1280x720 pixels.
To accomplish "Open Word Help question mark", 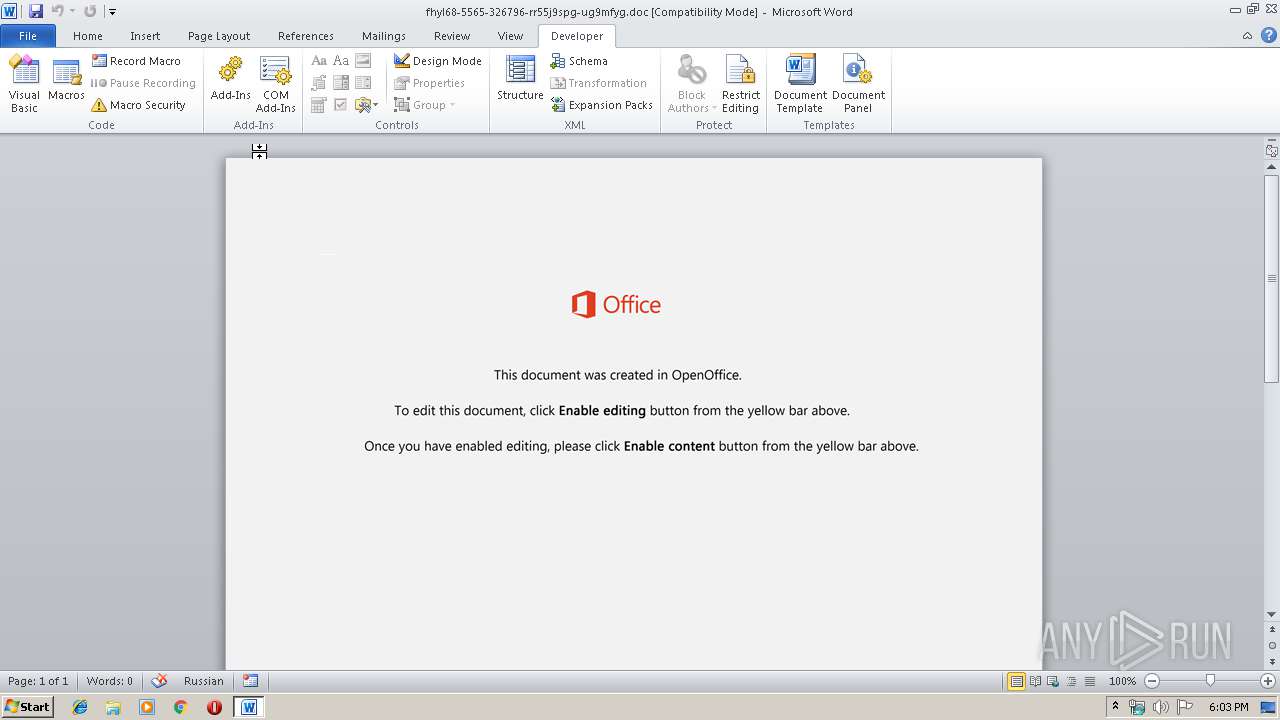I will [x=1268, y=36].
